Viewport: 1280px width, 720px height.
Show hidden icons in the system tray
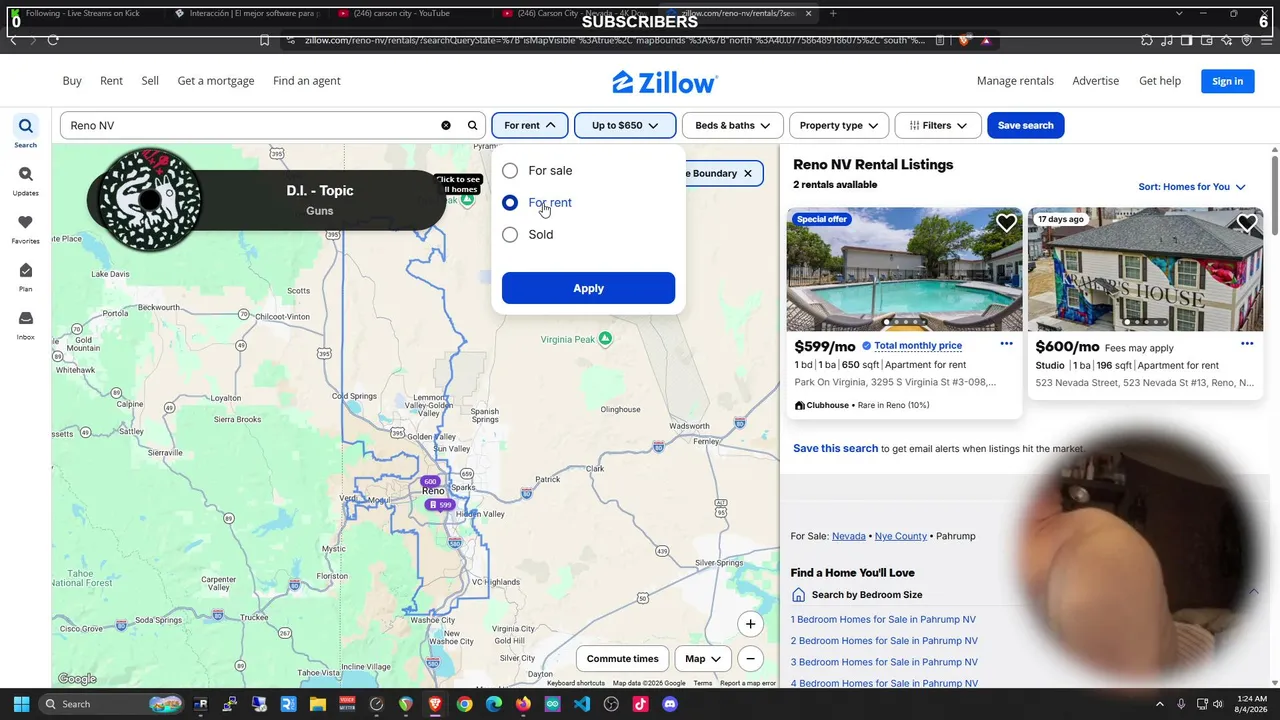tap(1160, 704)
